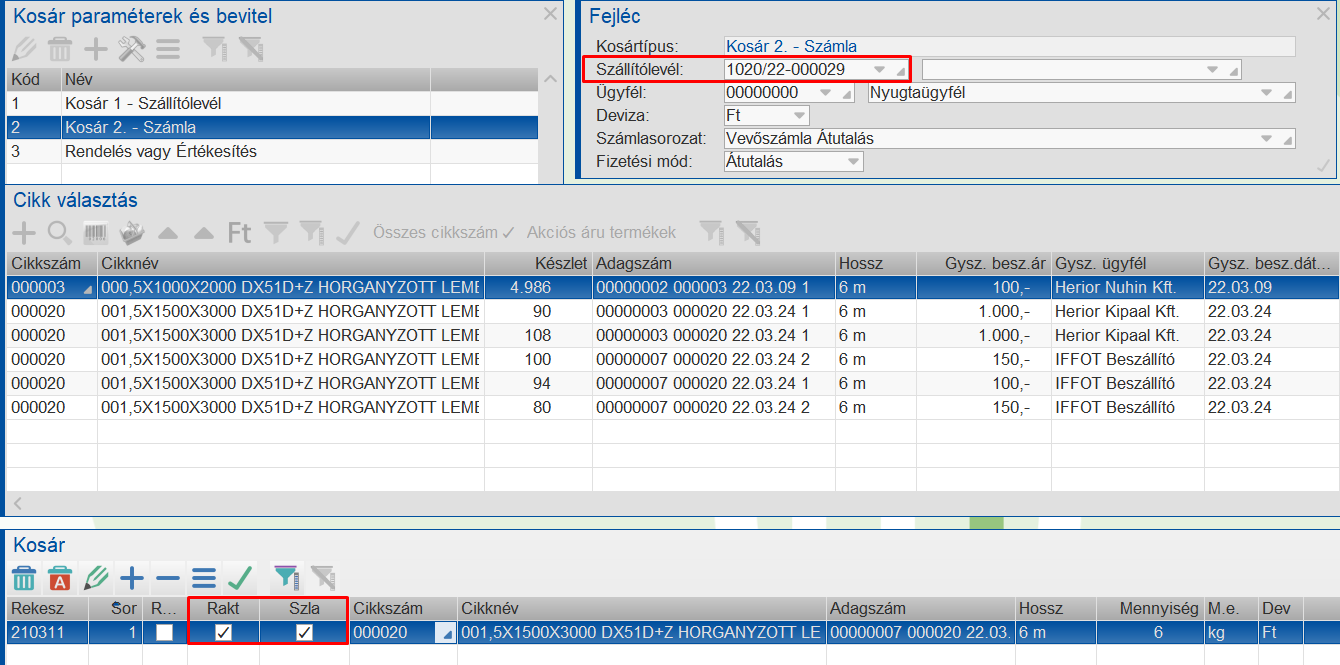Click the blue plus icon in Kosár toolbar
1340x665 pixels.
132,578
